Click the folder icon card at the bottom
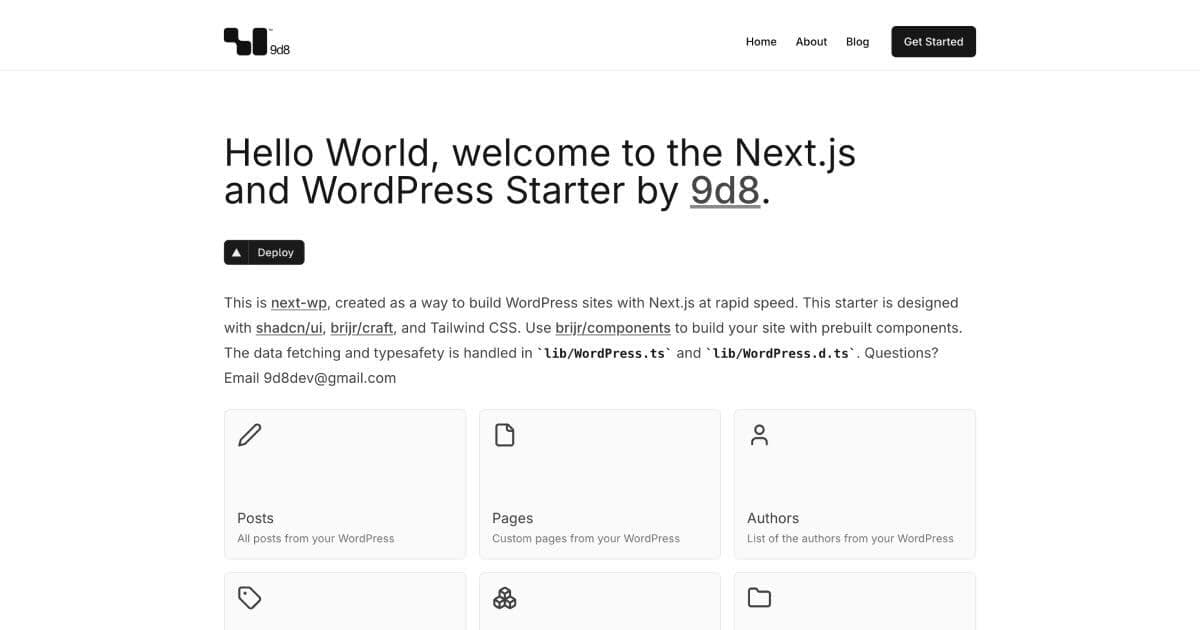This screenshot has width=1200, height=630. (x=758, y=597)
